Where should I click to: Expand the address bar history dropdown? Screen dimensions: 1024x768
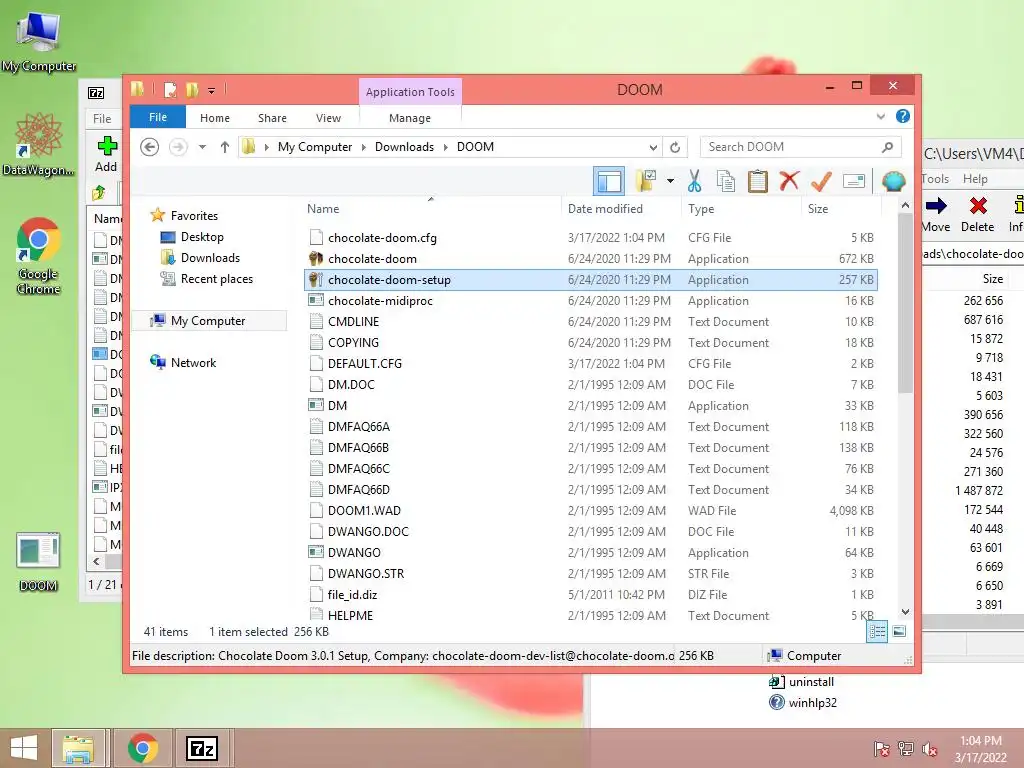[652, 147]
